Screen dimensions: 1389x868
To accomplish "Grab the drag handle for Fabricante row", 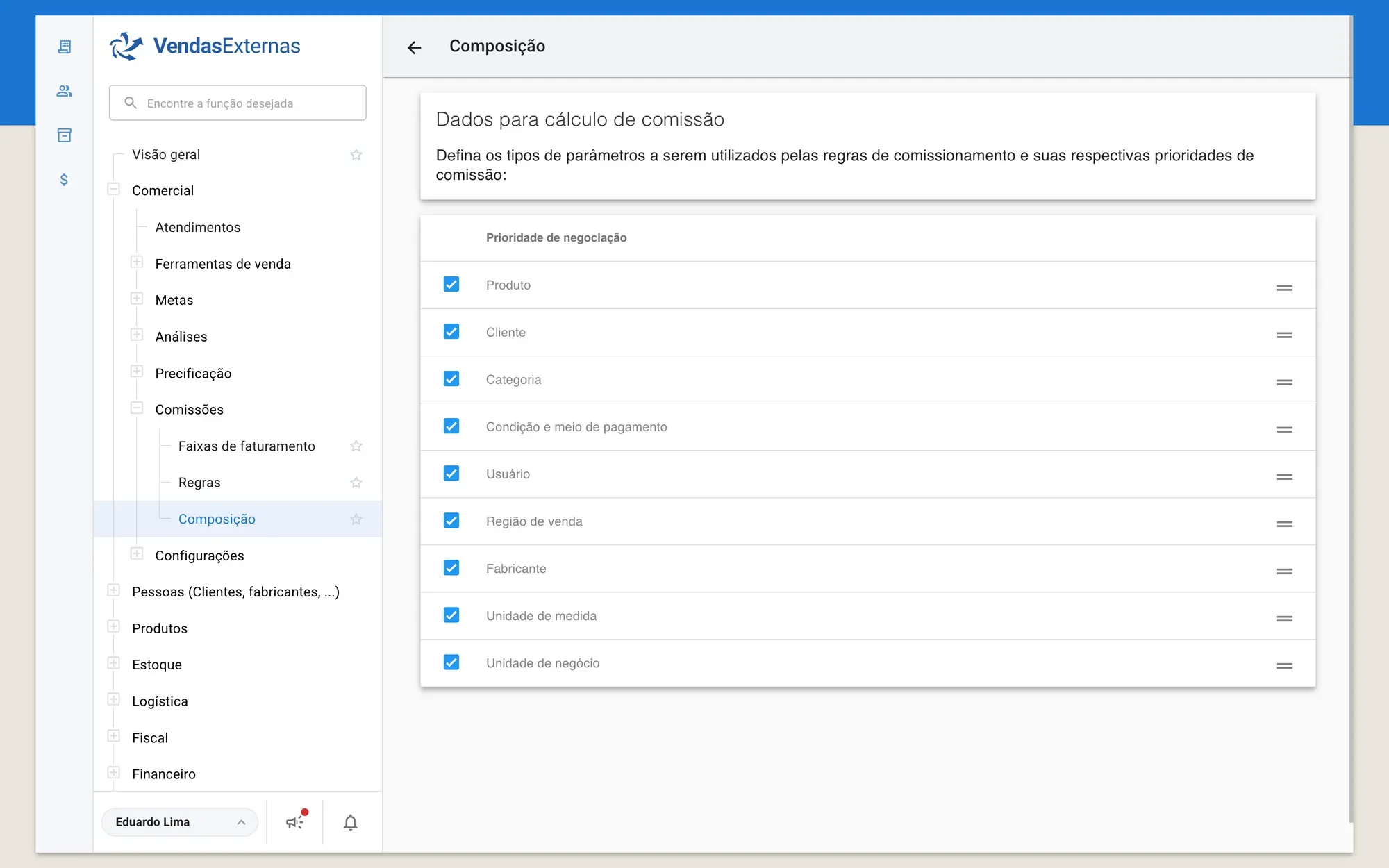I will 1284,571.
